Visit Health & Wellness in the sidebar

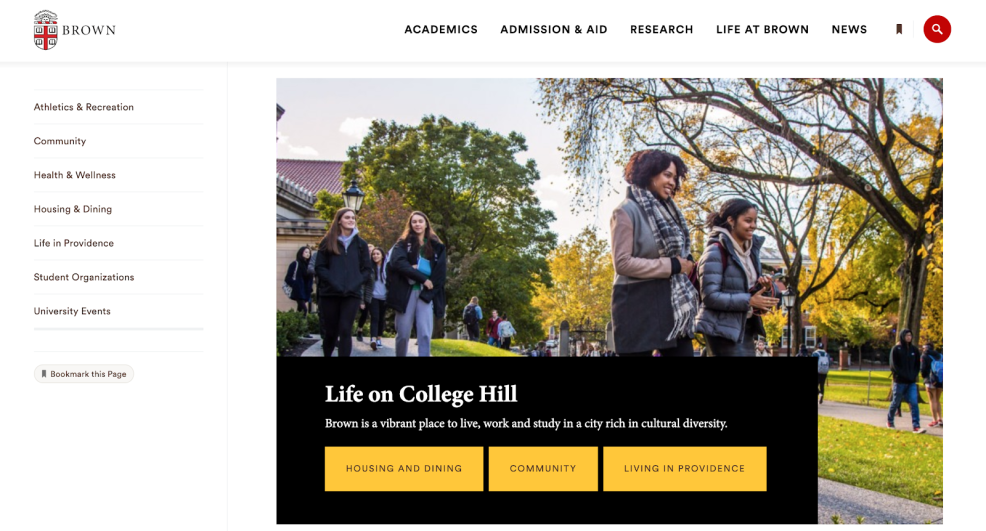75,175
